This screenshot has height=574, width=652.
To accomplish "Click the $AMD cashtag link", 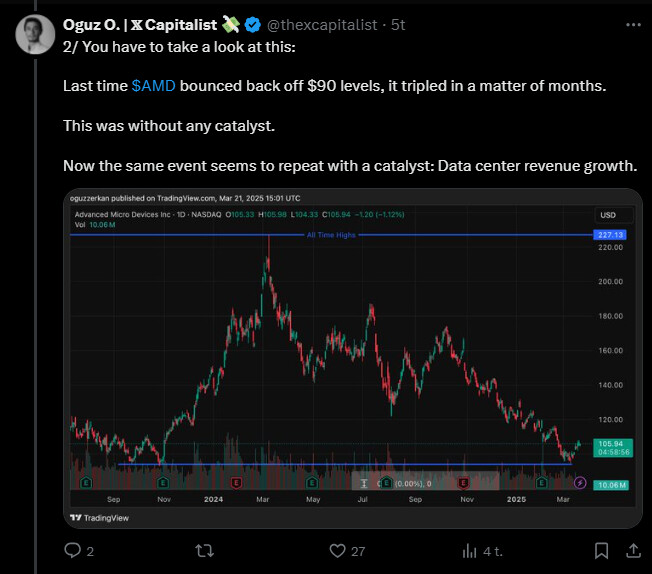I will [x=153, y=86].
